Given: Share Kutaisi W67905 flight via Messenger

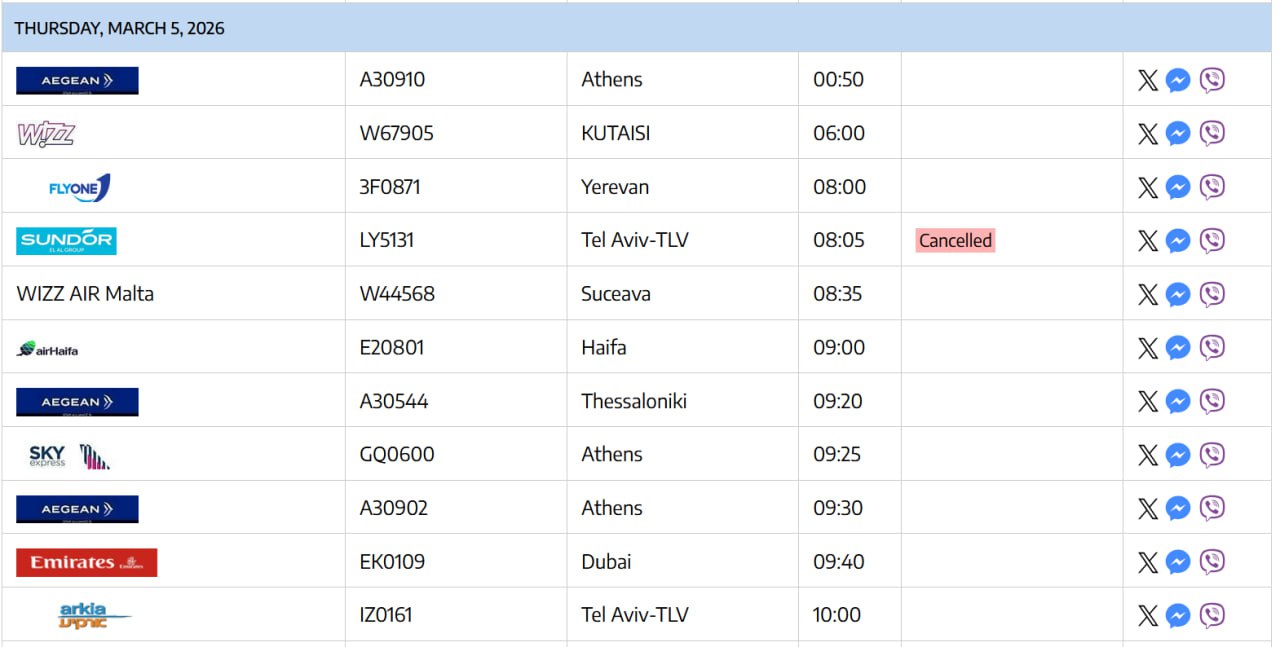Looking at the screenshot, I should coord(1178,134).
